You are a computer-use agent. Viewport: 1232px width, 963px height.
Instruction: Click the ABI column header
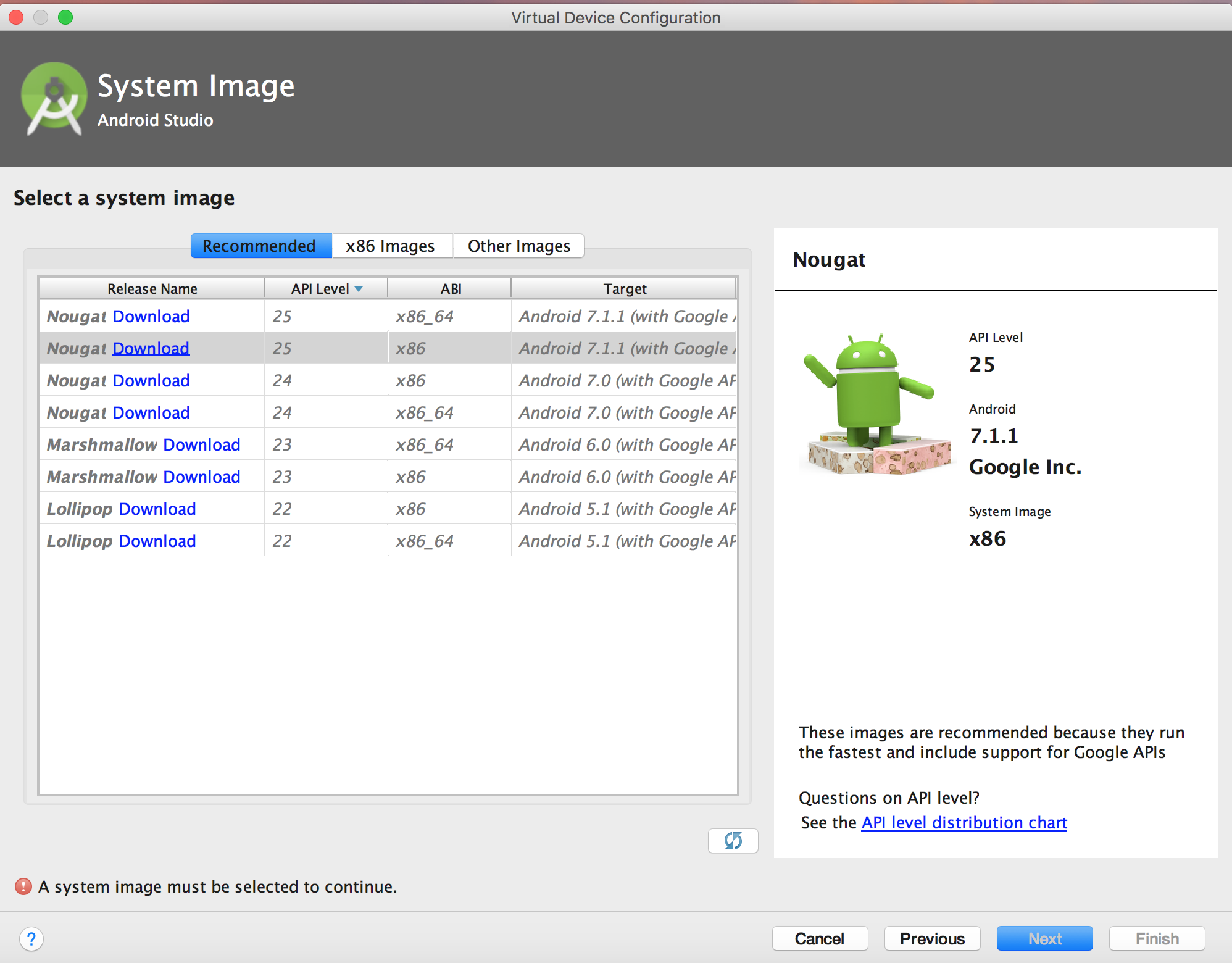pyautogui.click(x=450, y=289)
